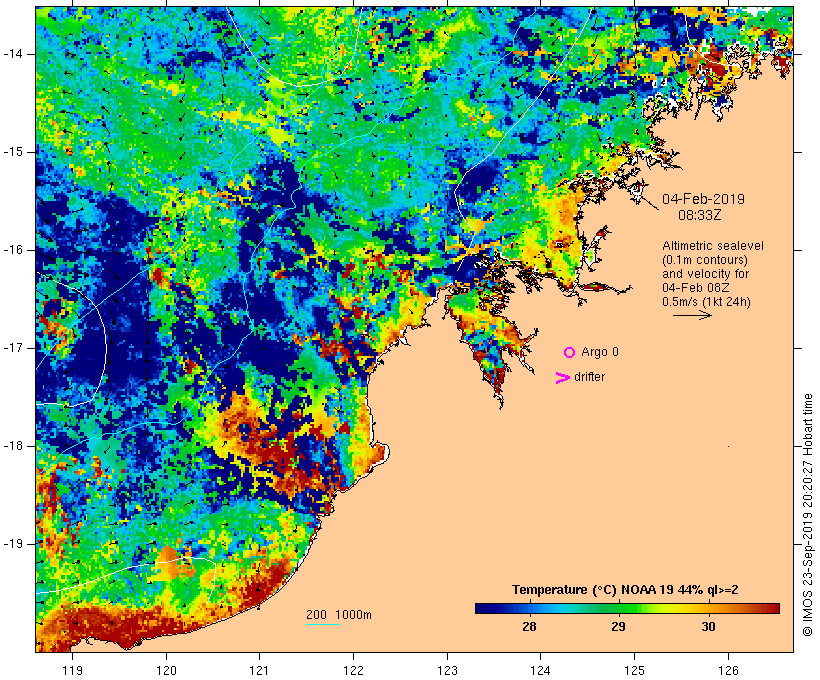Select the time text 08:33Z
Image resolution: width=820 pixels, height=680 pixels.
click(x=700, y=216)
